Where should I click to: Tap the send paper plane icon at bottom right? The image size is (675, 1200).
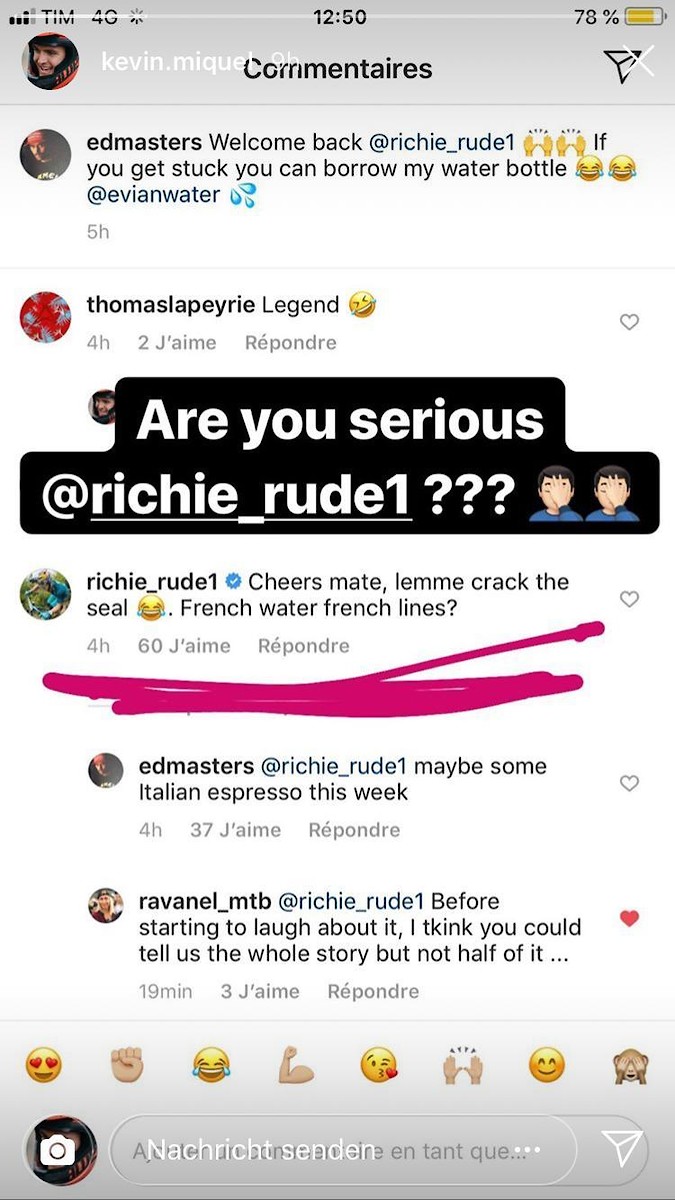point(622,1149)
